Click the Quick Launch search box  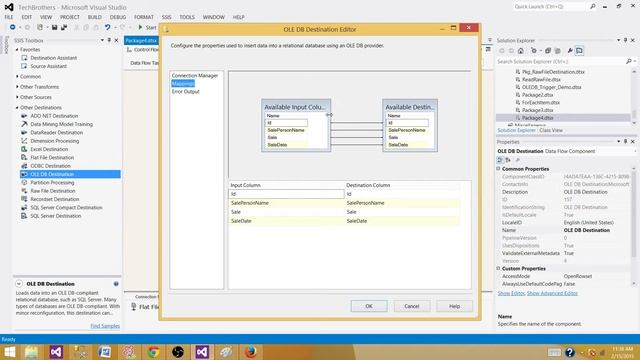(550, 7)
